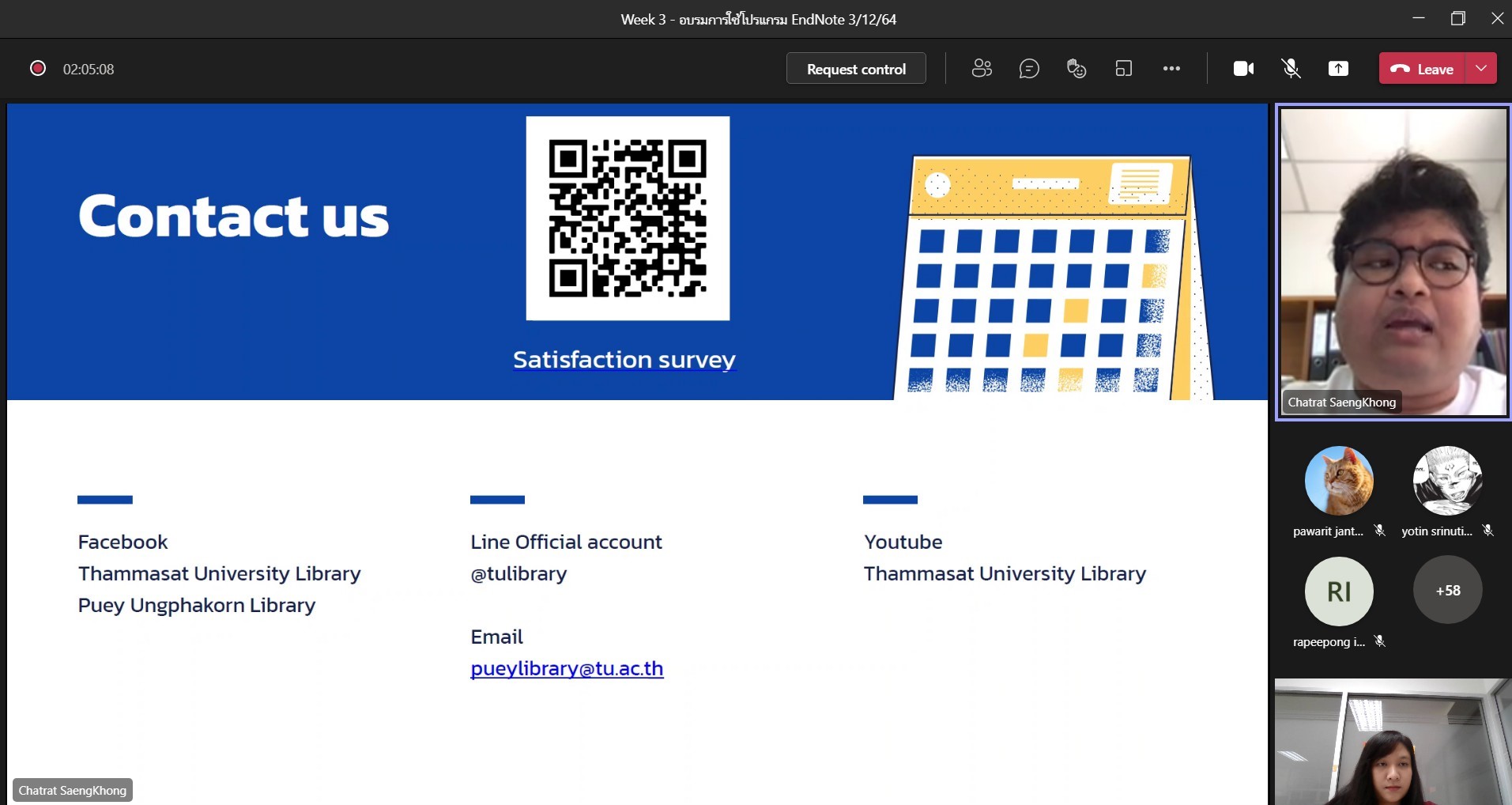Click Thammasat University Library under Facebook

click(x=219, y=574)
